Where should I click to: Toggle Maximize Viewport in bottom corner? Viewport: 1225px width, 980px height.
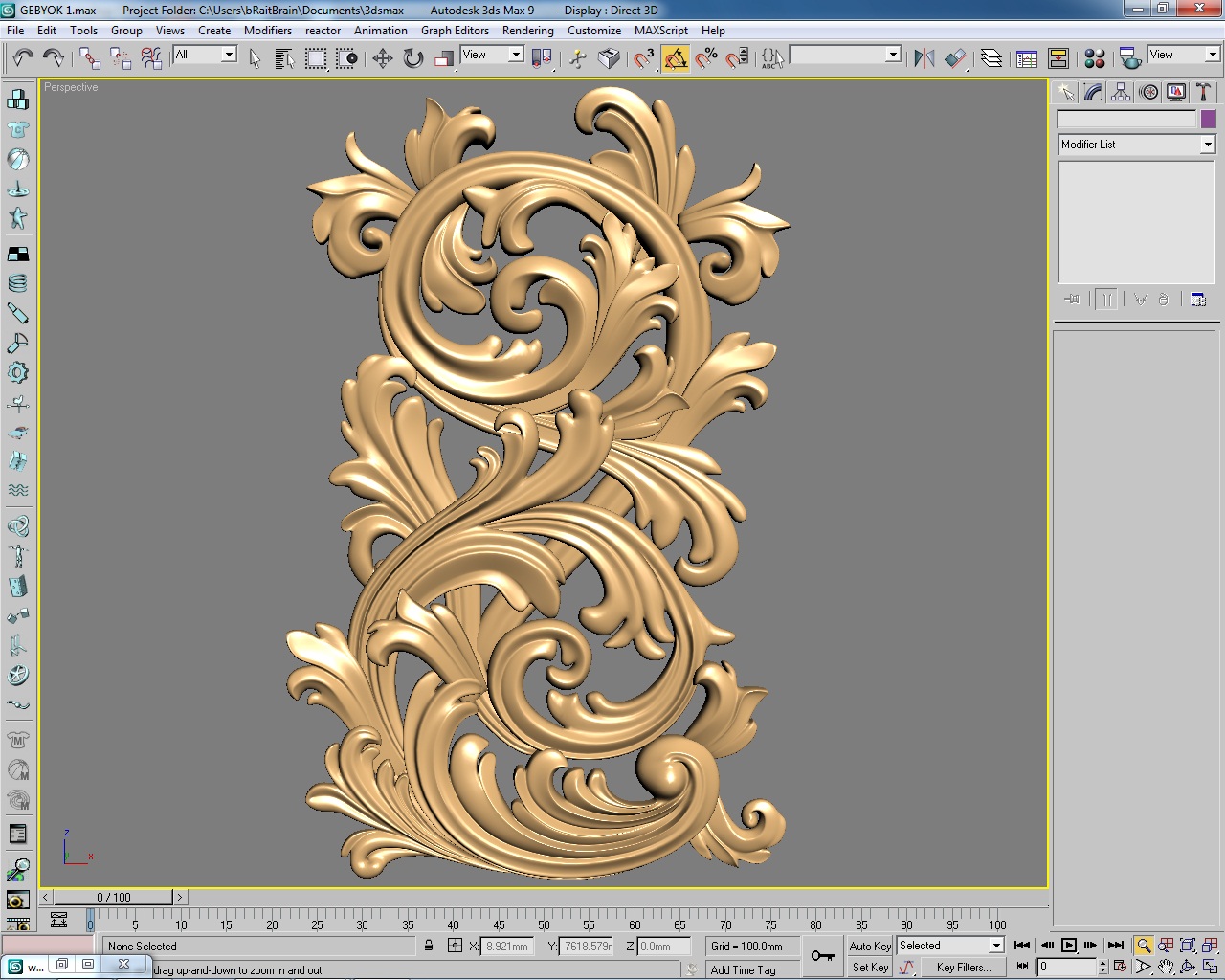pyautogui.click(x=1210, y=966)
